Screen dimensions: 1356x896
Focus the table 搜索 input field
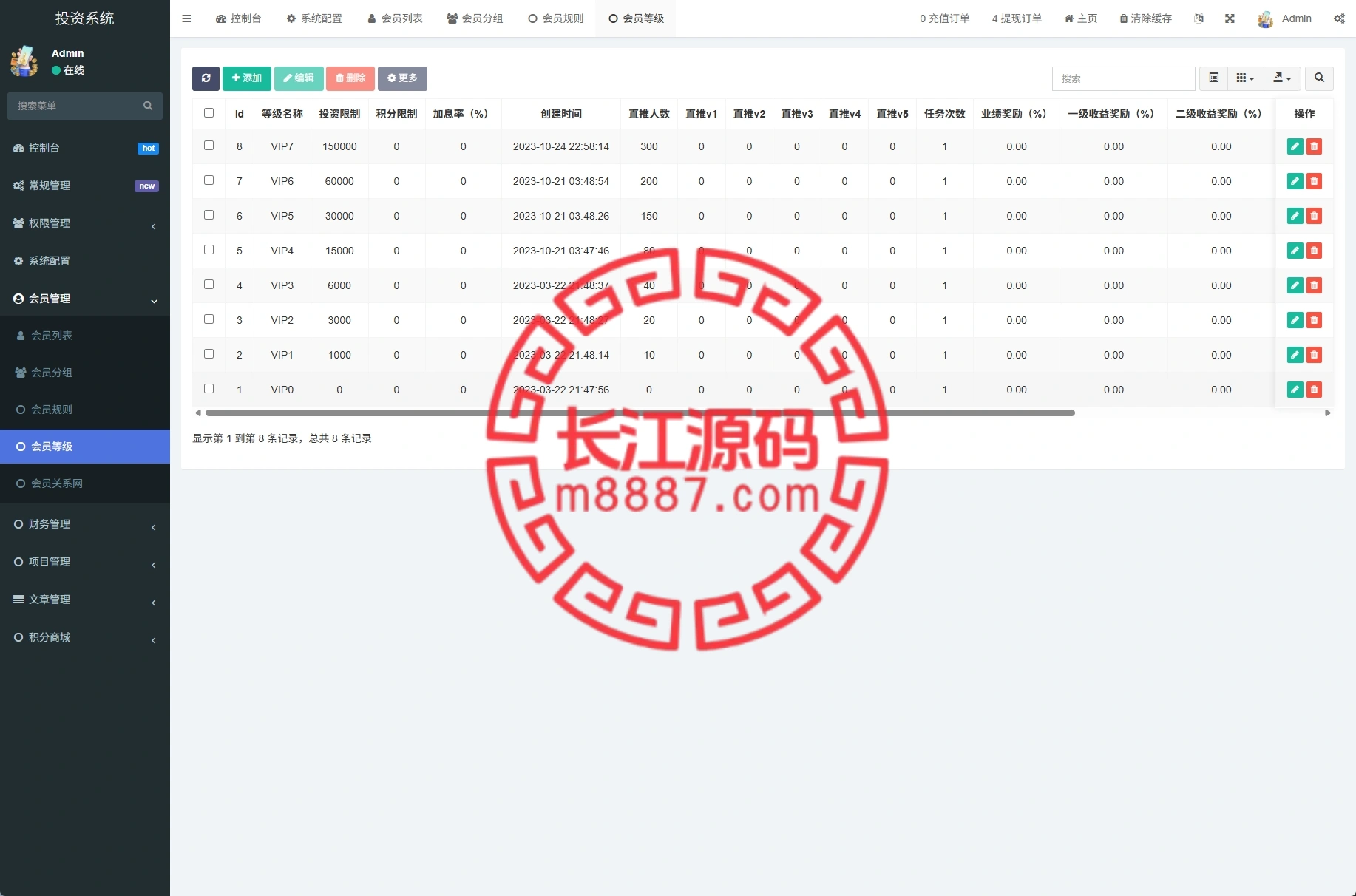point(1123,78)
